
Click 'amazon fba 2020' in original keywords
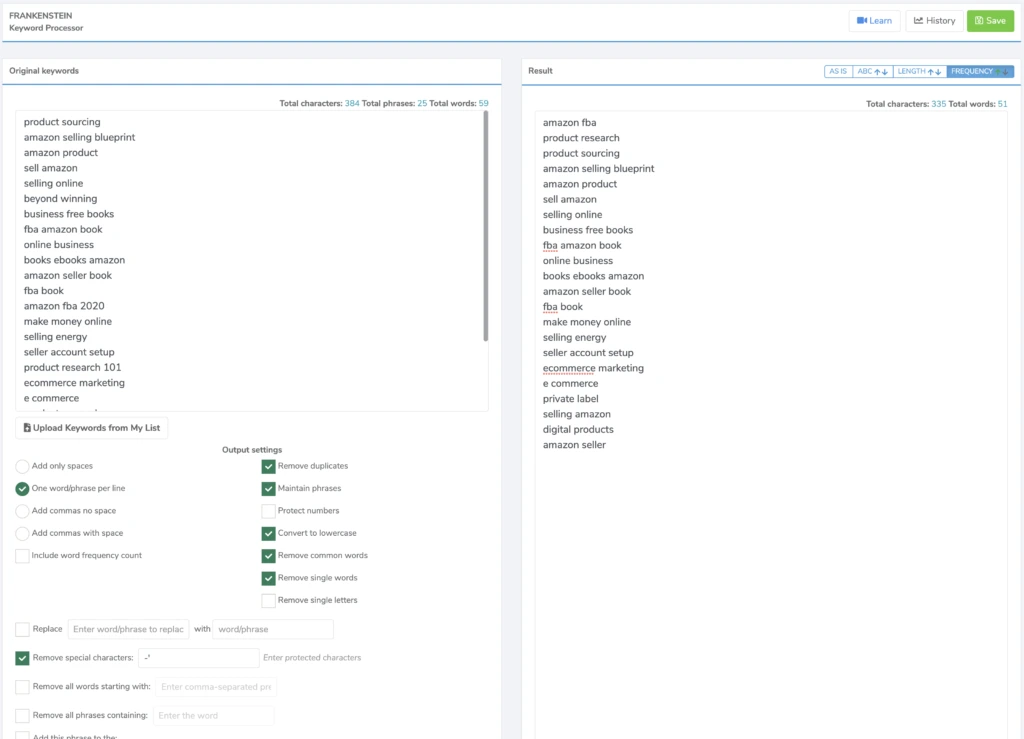click(x=64, y=306)
